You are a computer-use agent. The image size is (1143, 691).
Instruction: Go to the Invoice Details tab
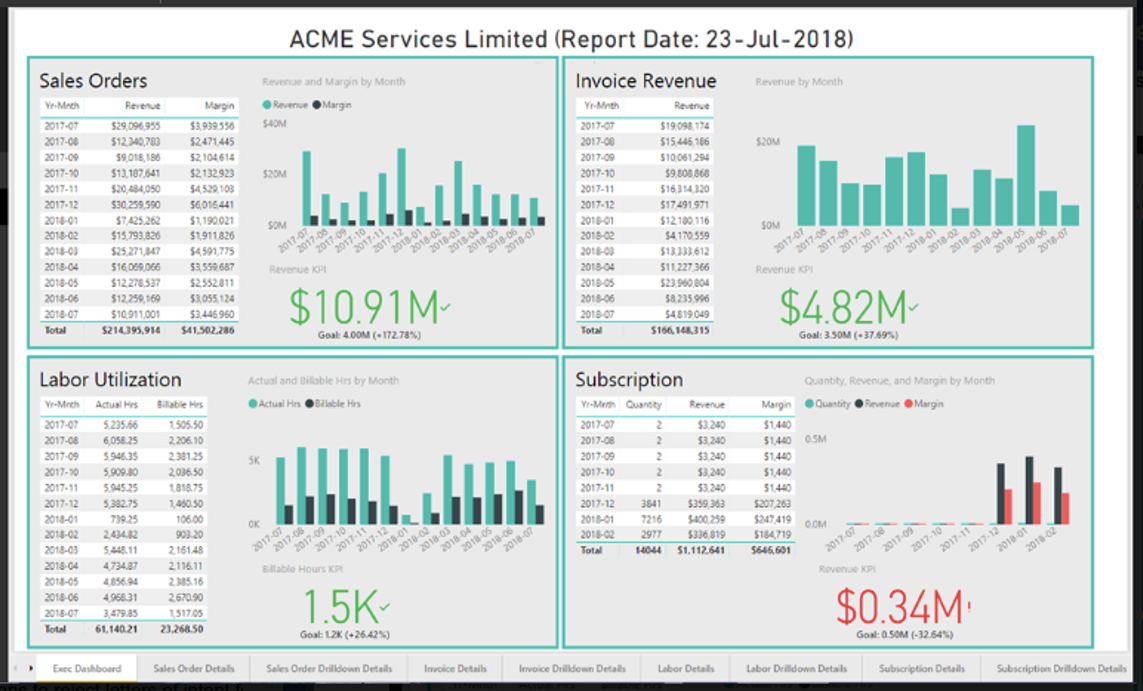point(455,668)
